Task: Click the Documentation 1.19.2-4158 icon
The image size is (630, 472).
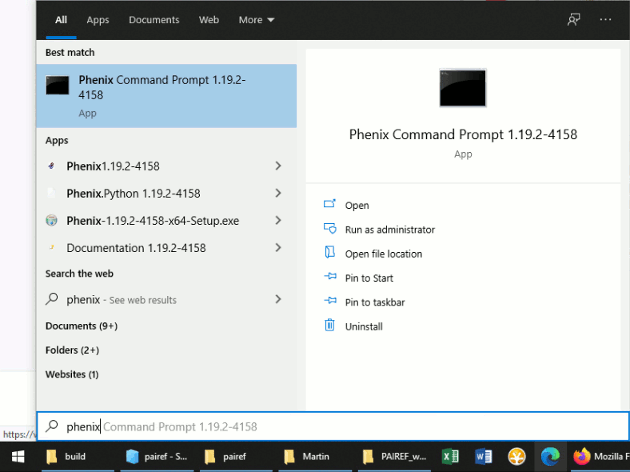Action: pyautogui.click(x=51, y=248)
